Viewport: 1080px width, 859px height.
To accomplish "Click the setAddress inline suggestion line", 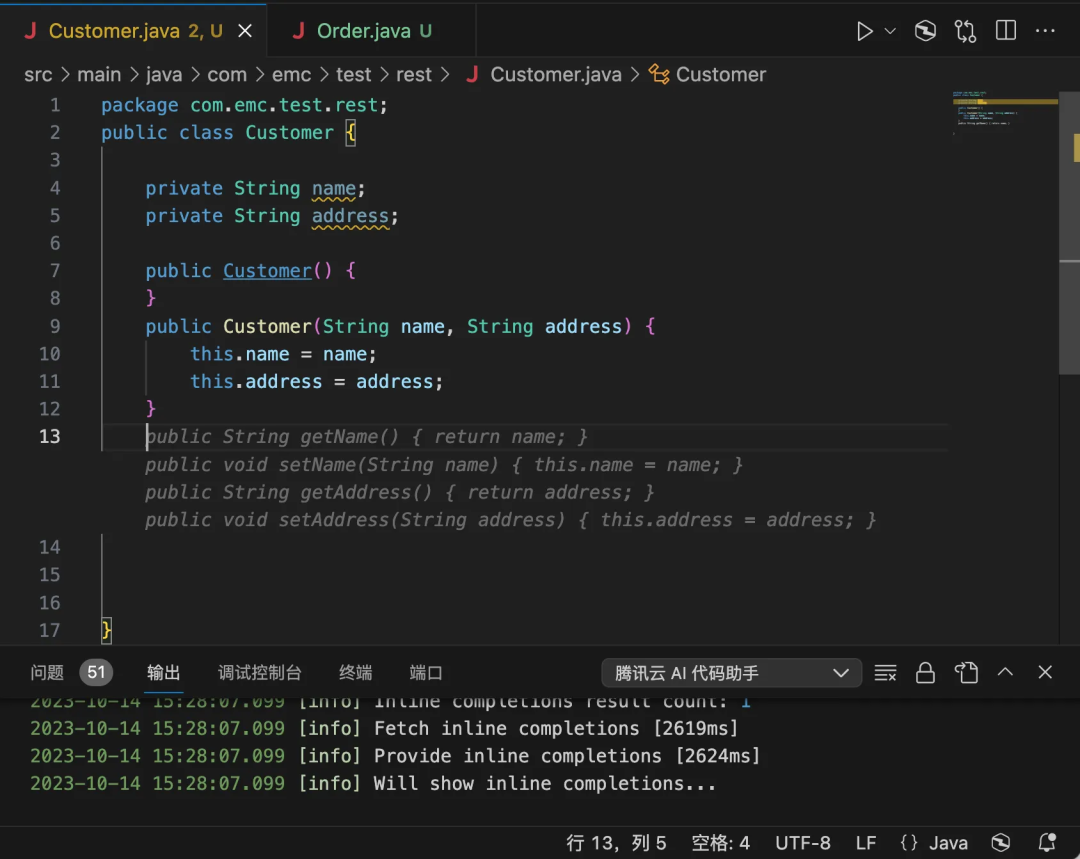I will click(x=510, y=520).
